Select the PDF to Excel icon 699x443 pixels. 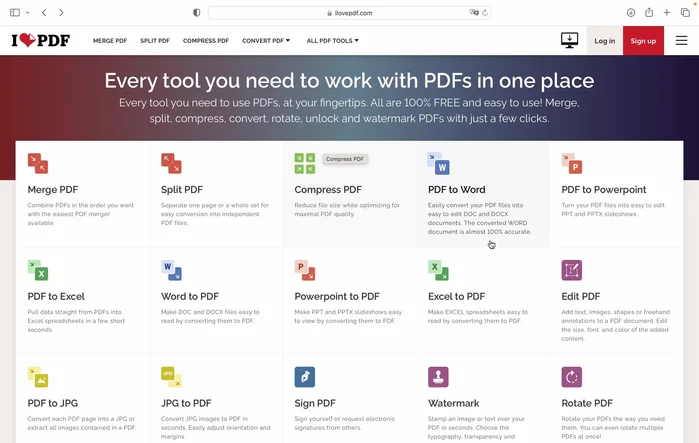(38, 270)
